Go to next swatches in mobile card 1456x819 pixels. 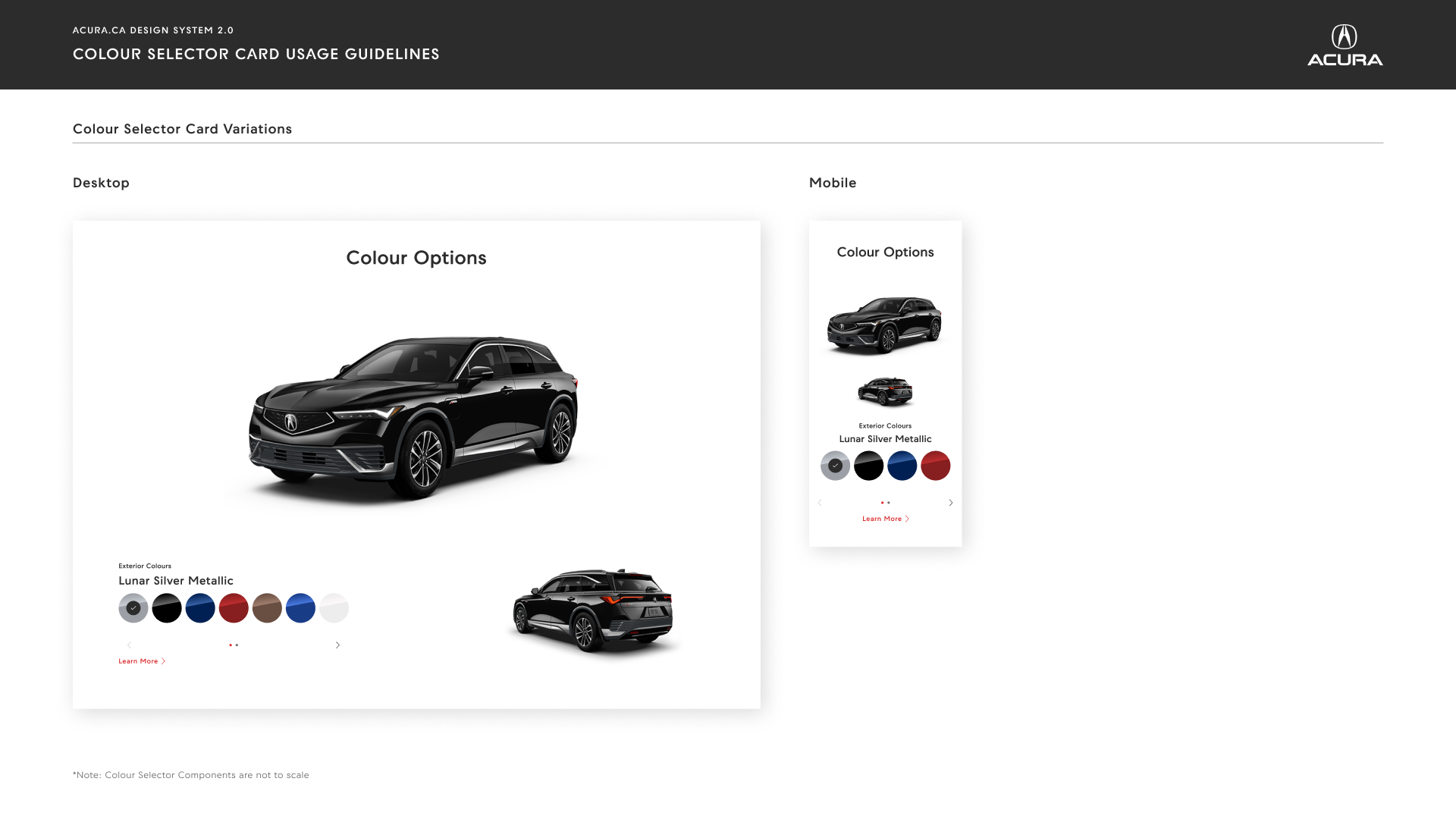(x=950, y=503)
